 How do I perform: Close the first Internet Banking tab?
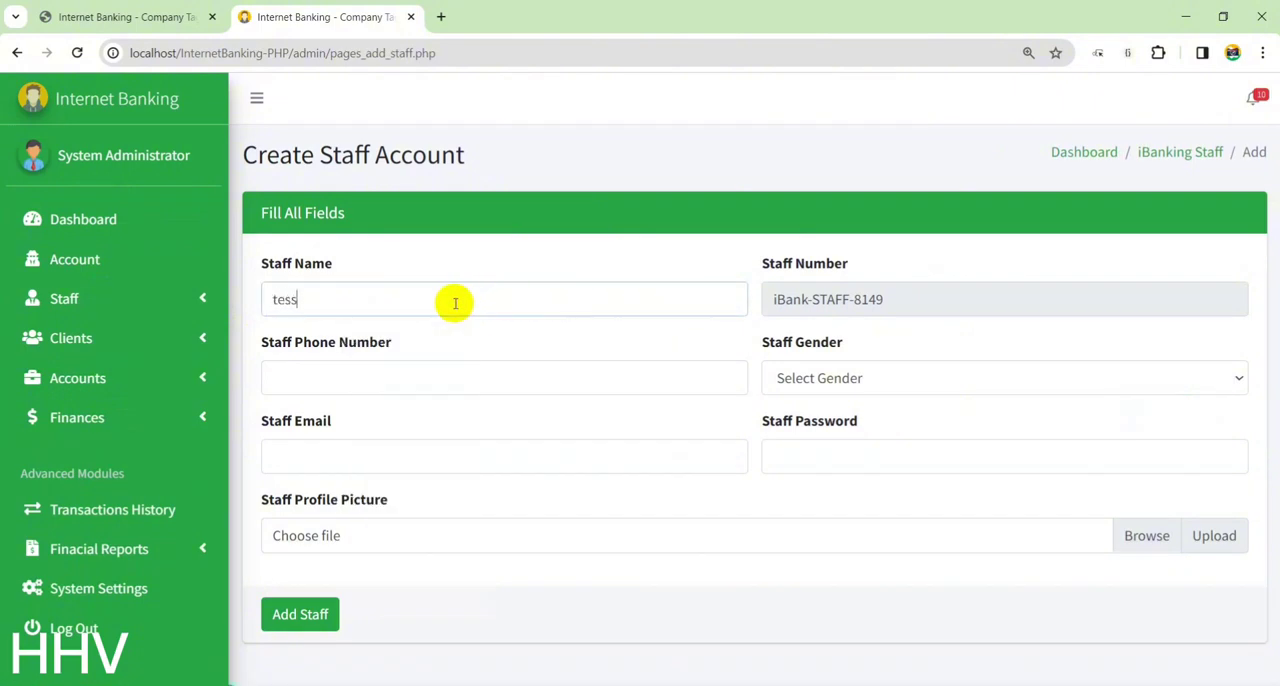point(212,17)
